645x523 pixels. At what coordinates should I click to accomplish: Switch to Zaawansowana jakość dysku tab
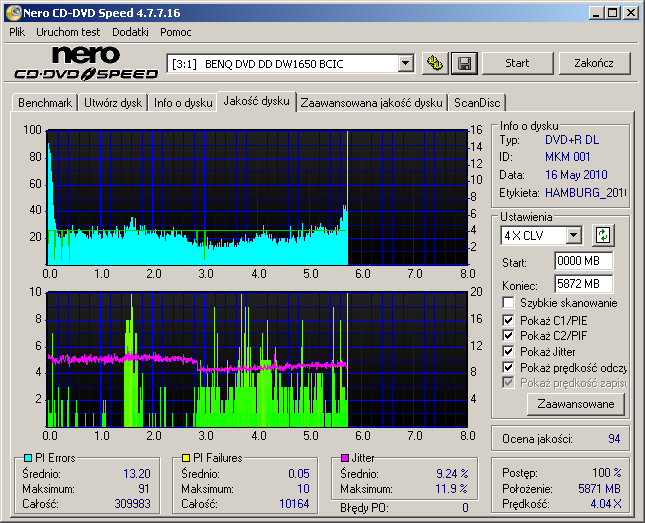pos(371,103)
